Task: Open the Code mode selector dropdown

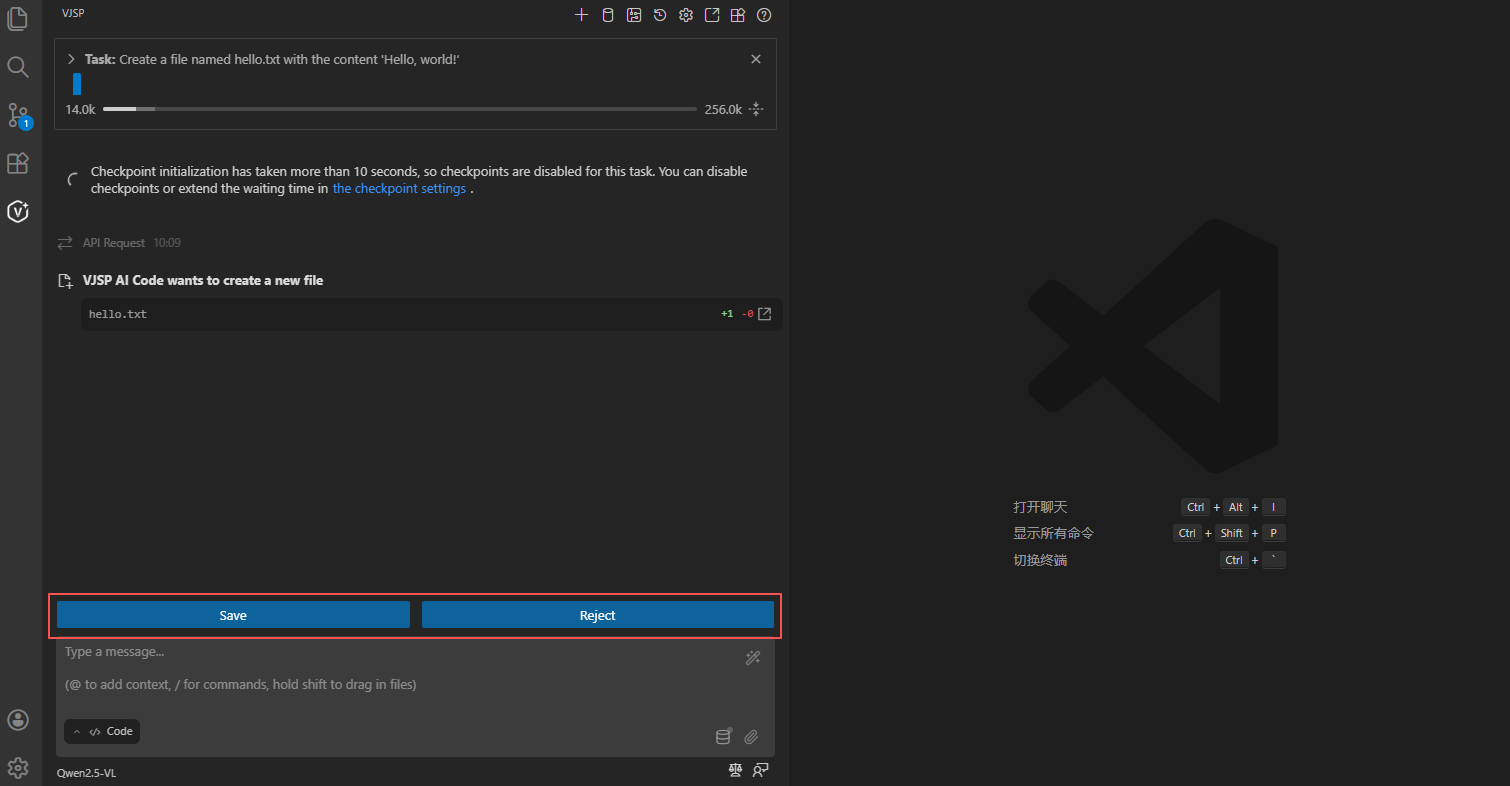Action: click(x=102, y=731)
